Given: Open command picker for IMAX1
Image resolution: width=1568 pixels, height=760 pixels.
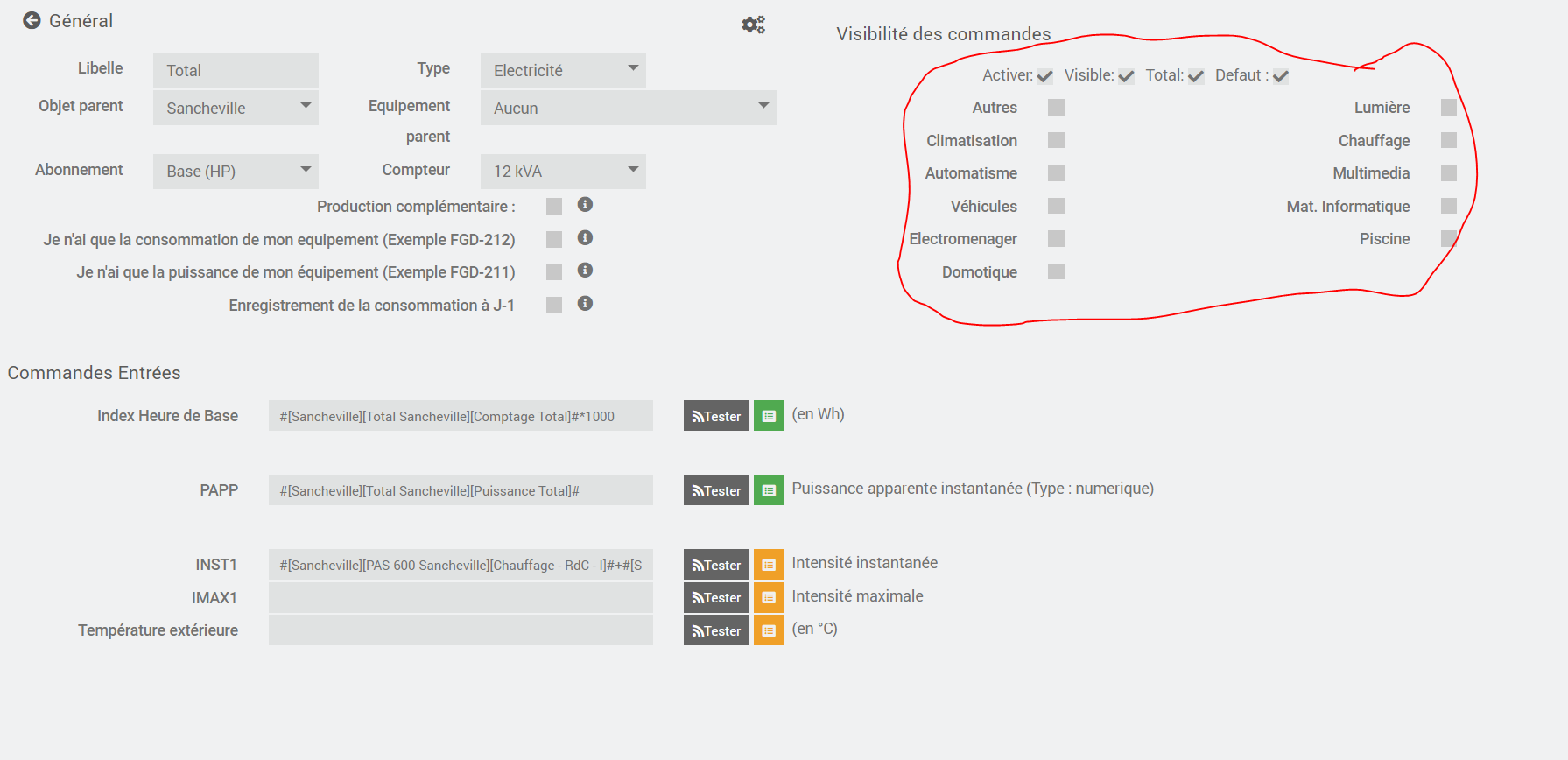Looking at the screenshot, I should pyautogui.click(x=769, y=597).
